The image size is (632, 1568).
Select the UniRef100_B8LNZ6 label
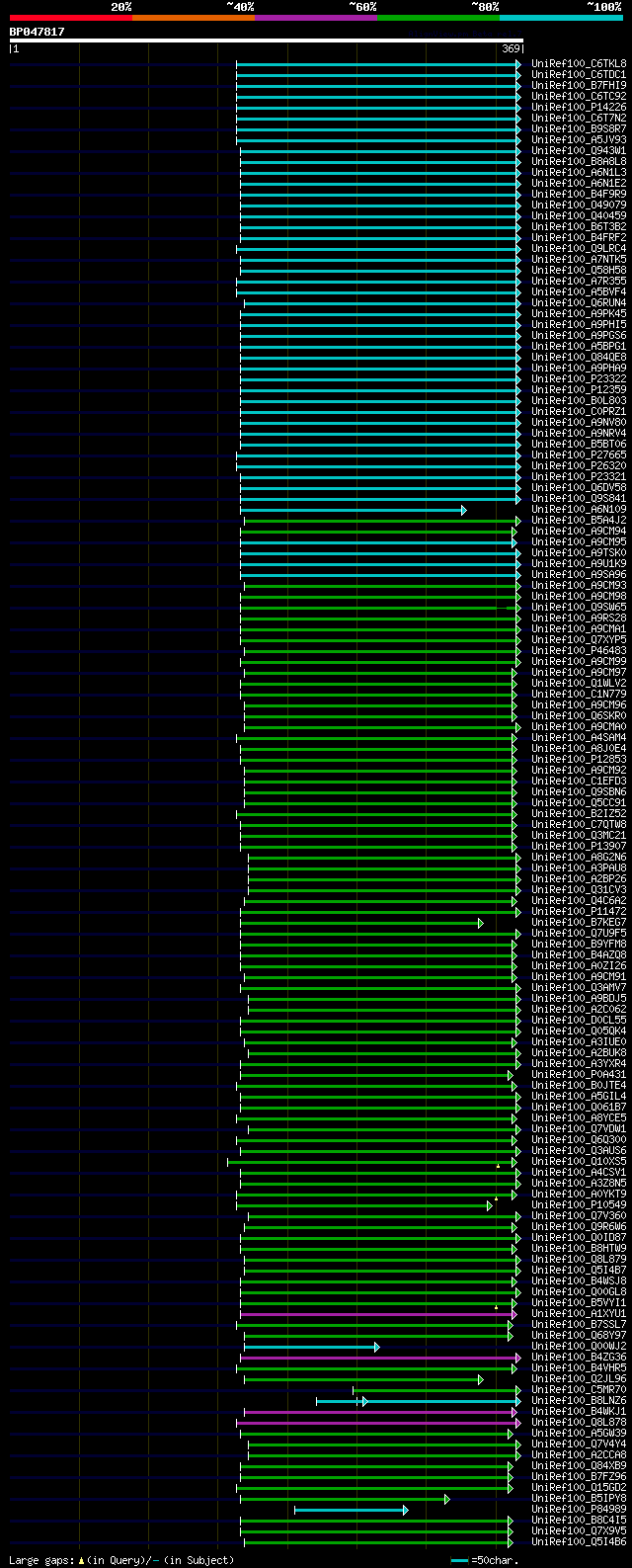click(579, 1401)
